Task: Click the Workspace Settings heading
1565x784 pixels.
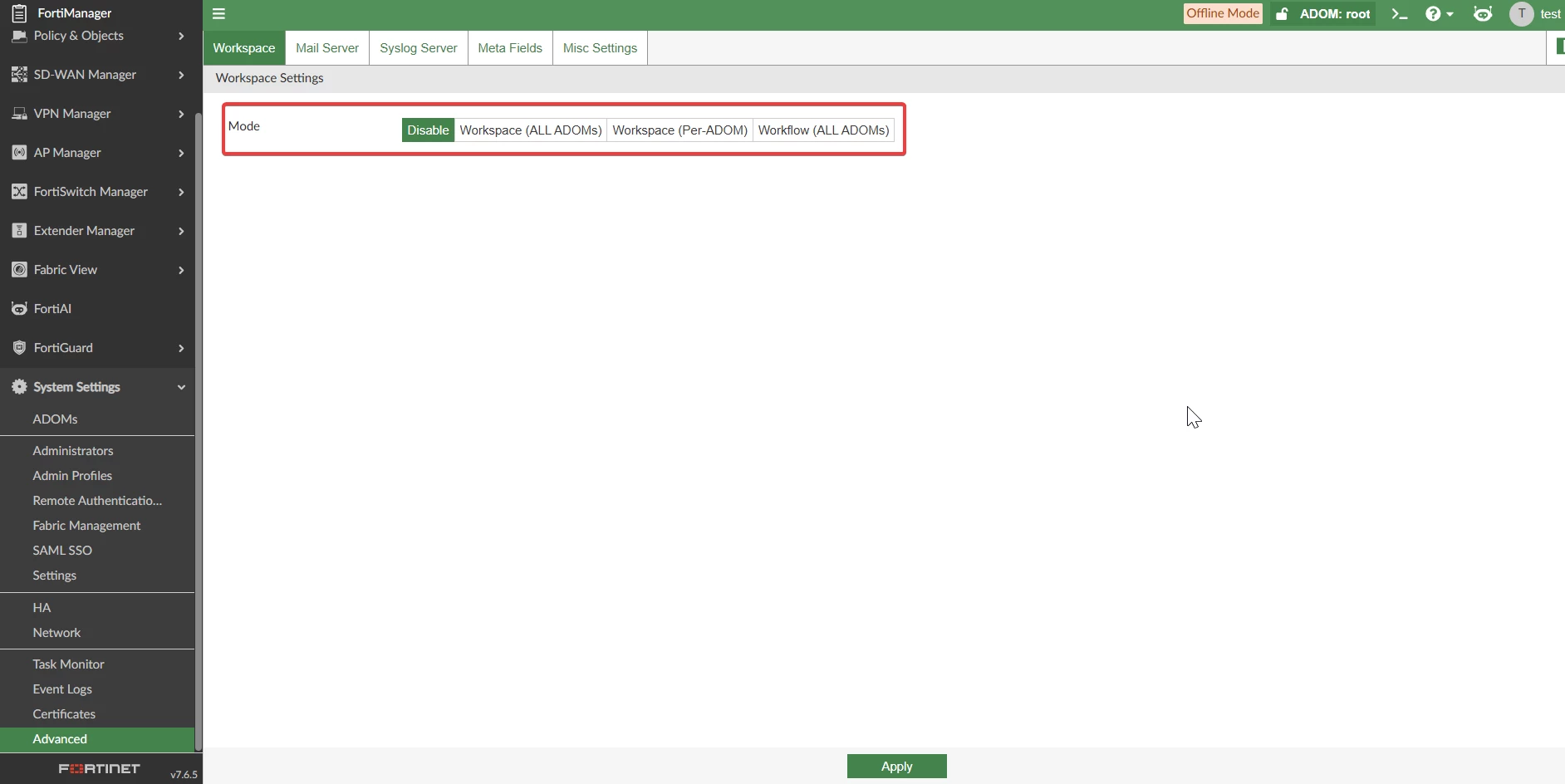Action: 269,78
